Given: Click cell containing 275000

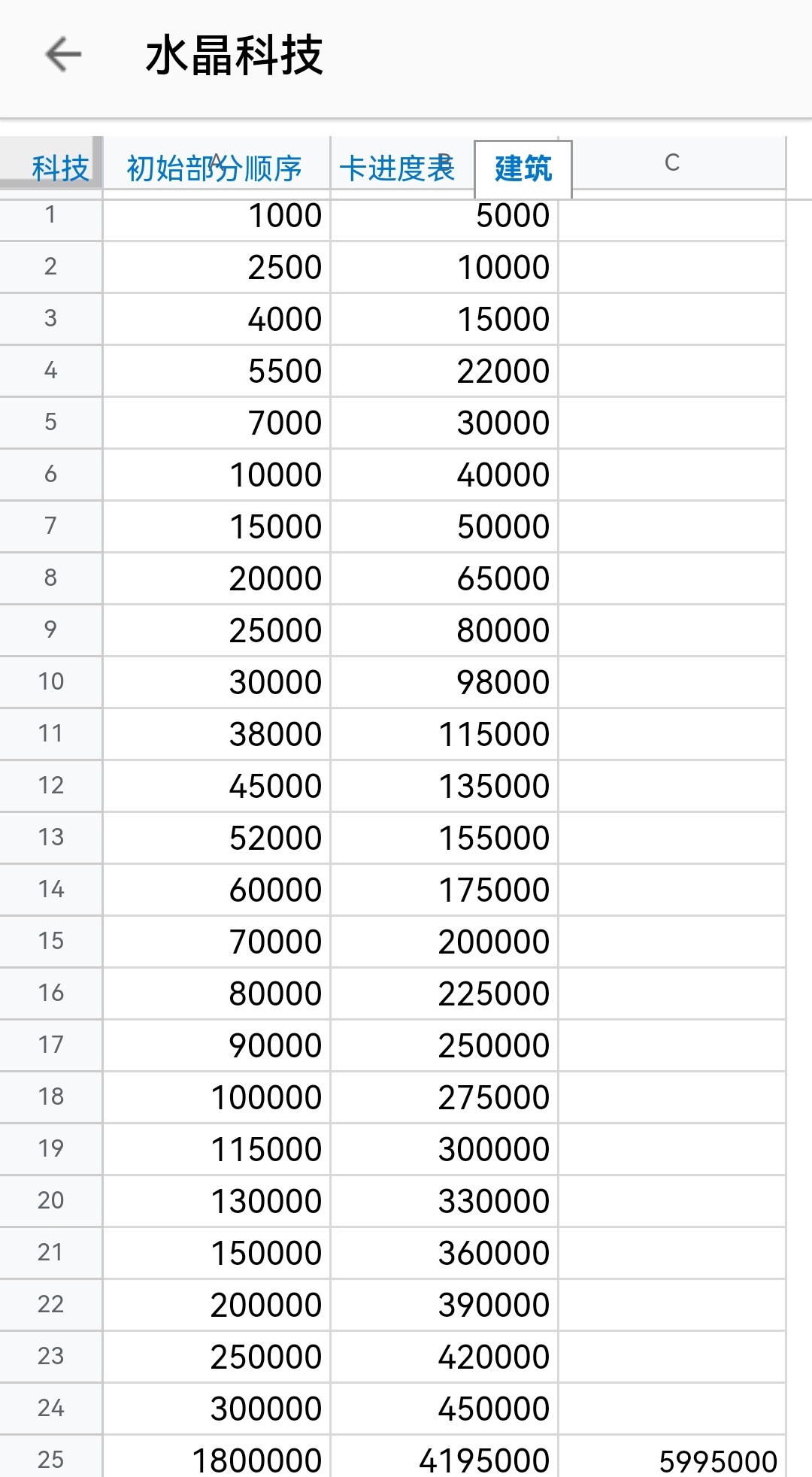Looking at the screenshot, I should pos(444,1097).
